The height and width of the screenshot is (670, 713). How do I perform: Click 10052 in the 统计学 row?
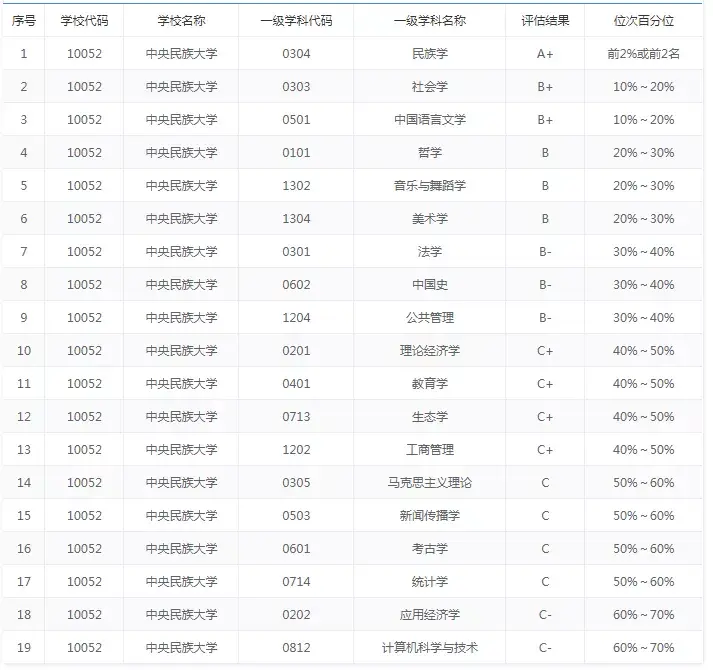[x=85, y=581]
